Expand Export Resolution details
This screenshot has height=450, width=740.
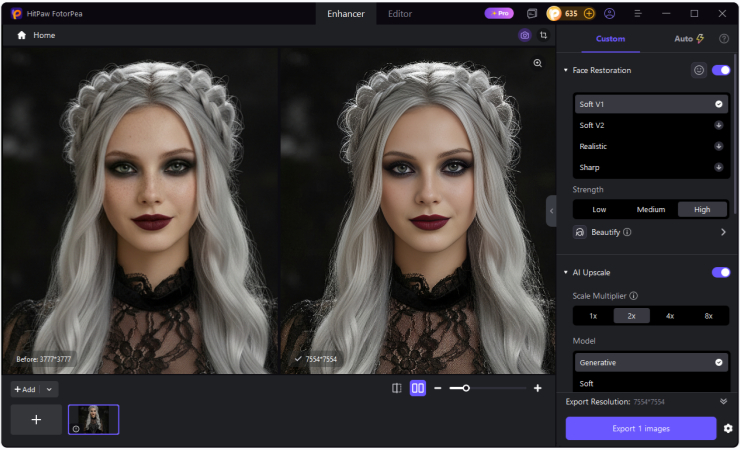(723, 401)
